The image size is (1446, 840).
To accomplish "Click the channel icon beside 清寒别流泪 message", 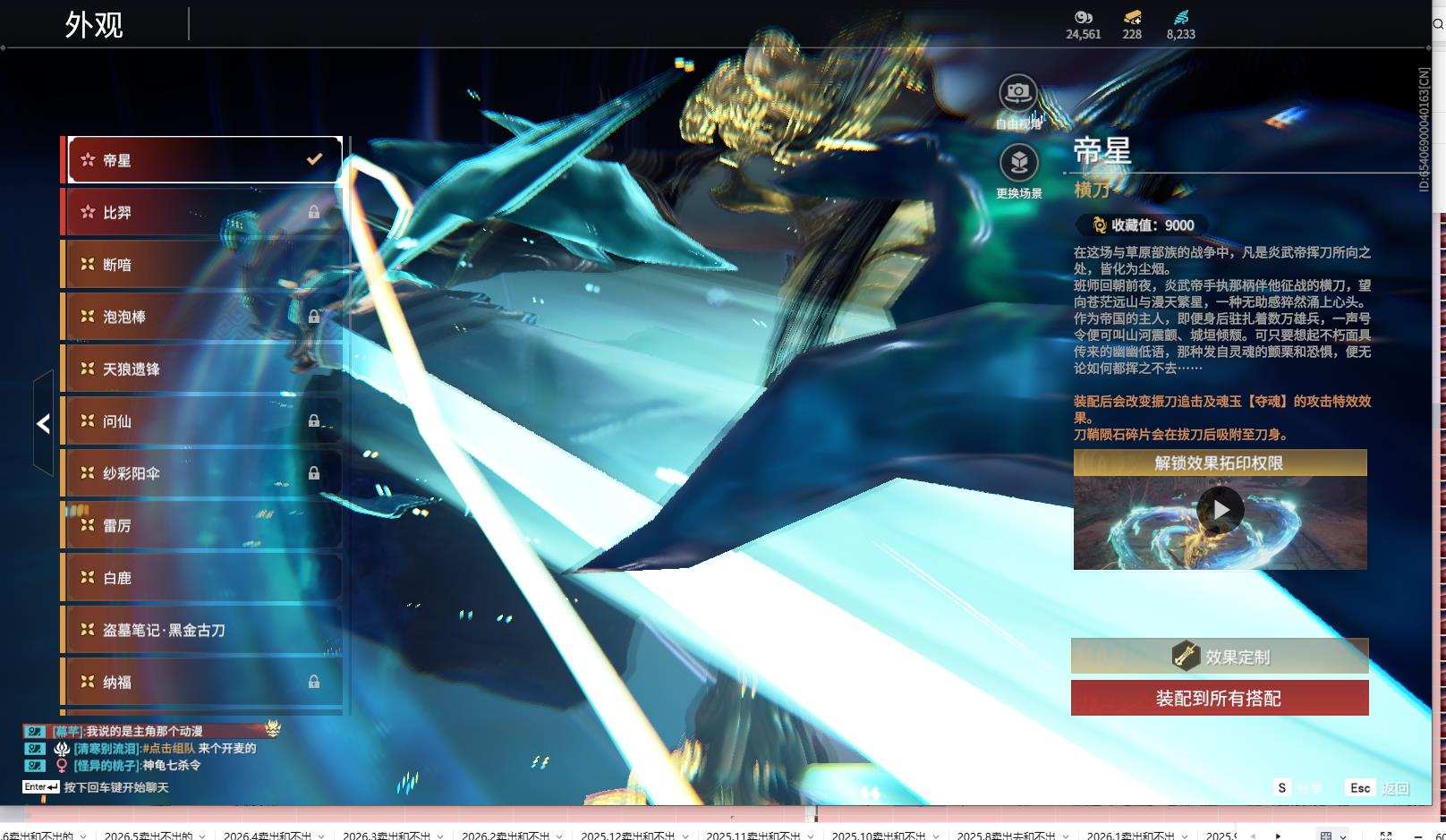I will click(34, 748).
